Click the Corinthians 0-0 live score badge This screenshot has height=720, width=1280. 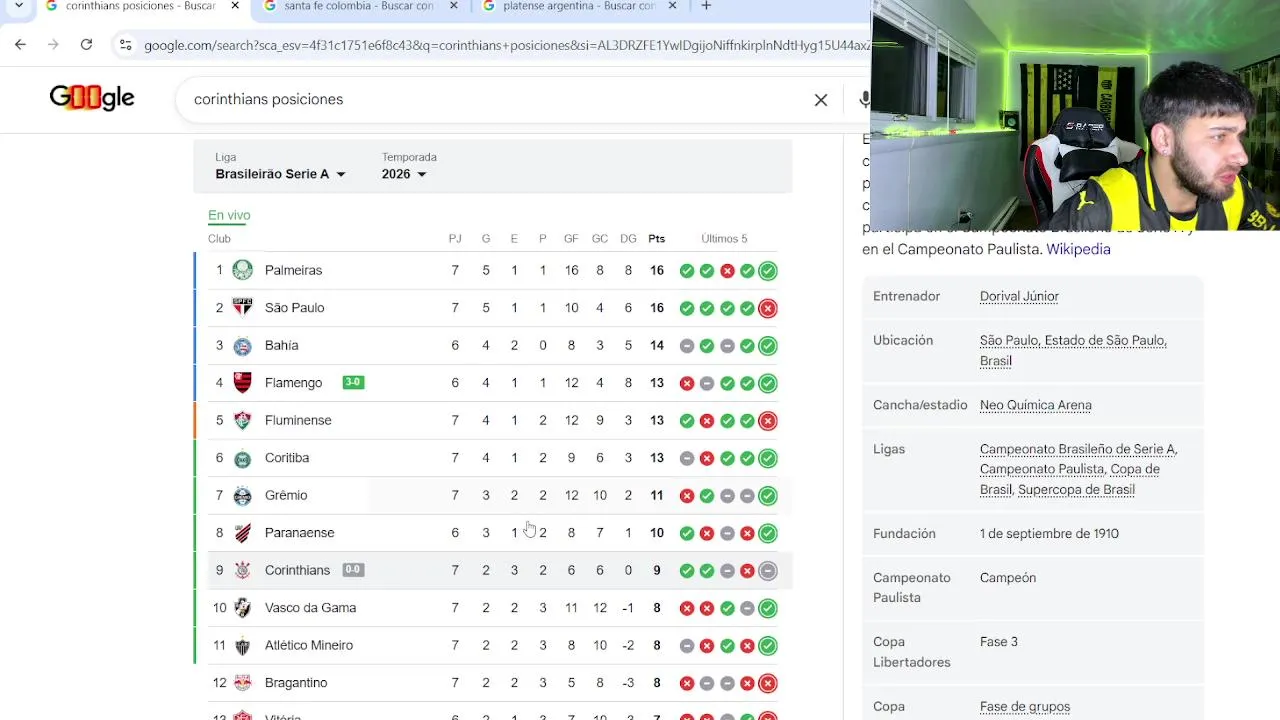coord(353,570)
